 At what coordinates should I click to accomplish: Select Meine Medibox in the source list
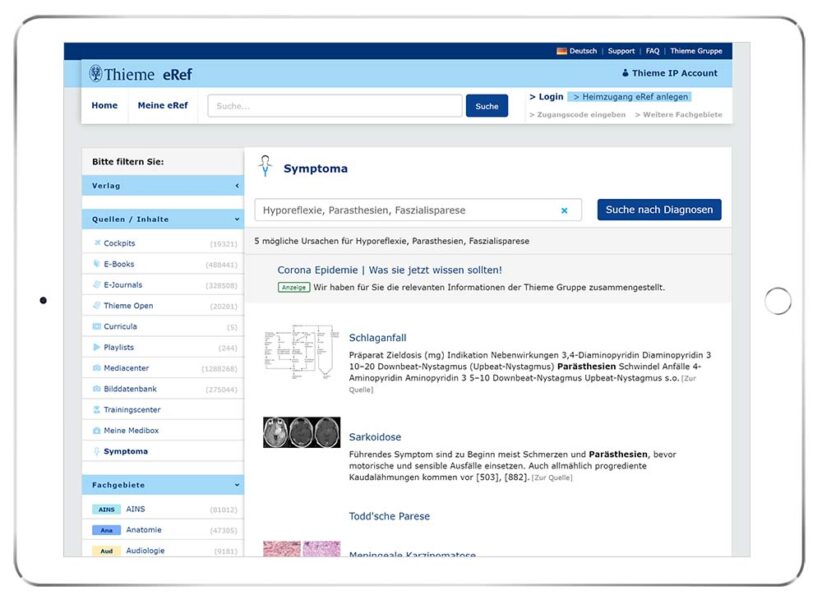tap(163, 430)
